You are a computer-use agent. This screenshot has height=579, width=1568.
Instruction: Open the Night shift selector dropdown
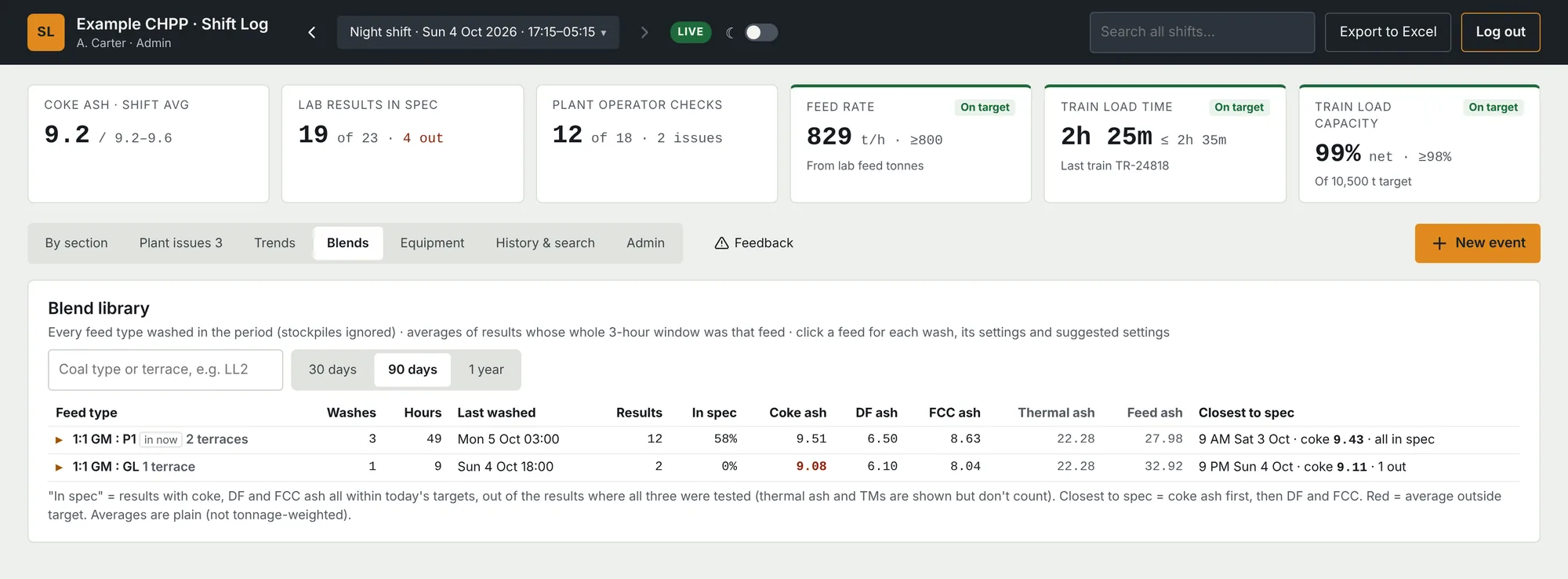pyautogui.click(x=478, y=32)
